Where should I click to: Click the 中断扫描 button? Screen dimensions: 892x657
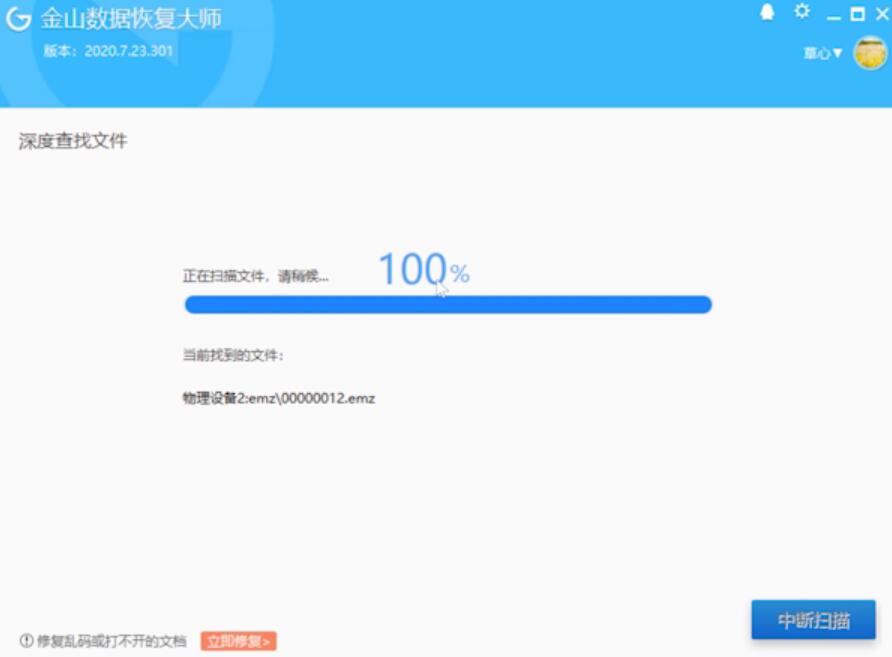click(813, 620)
